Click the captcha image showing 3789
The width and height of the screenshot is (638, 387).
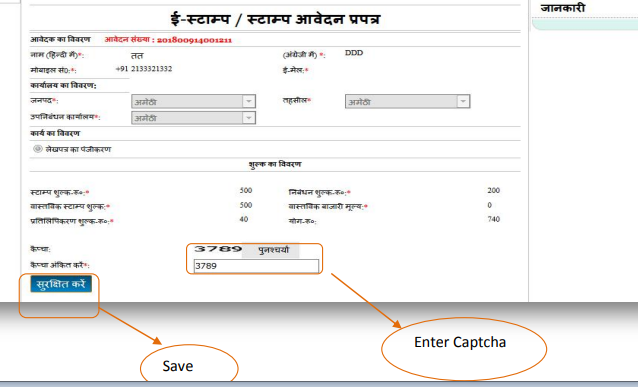tap(218, 249)
